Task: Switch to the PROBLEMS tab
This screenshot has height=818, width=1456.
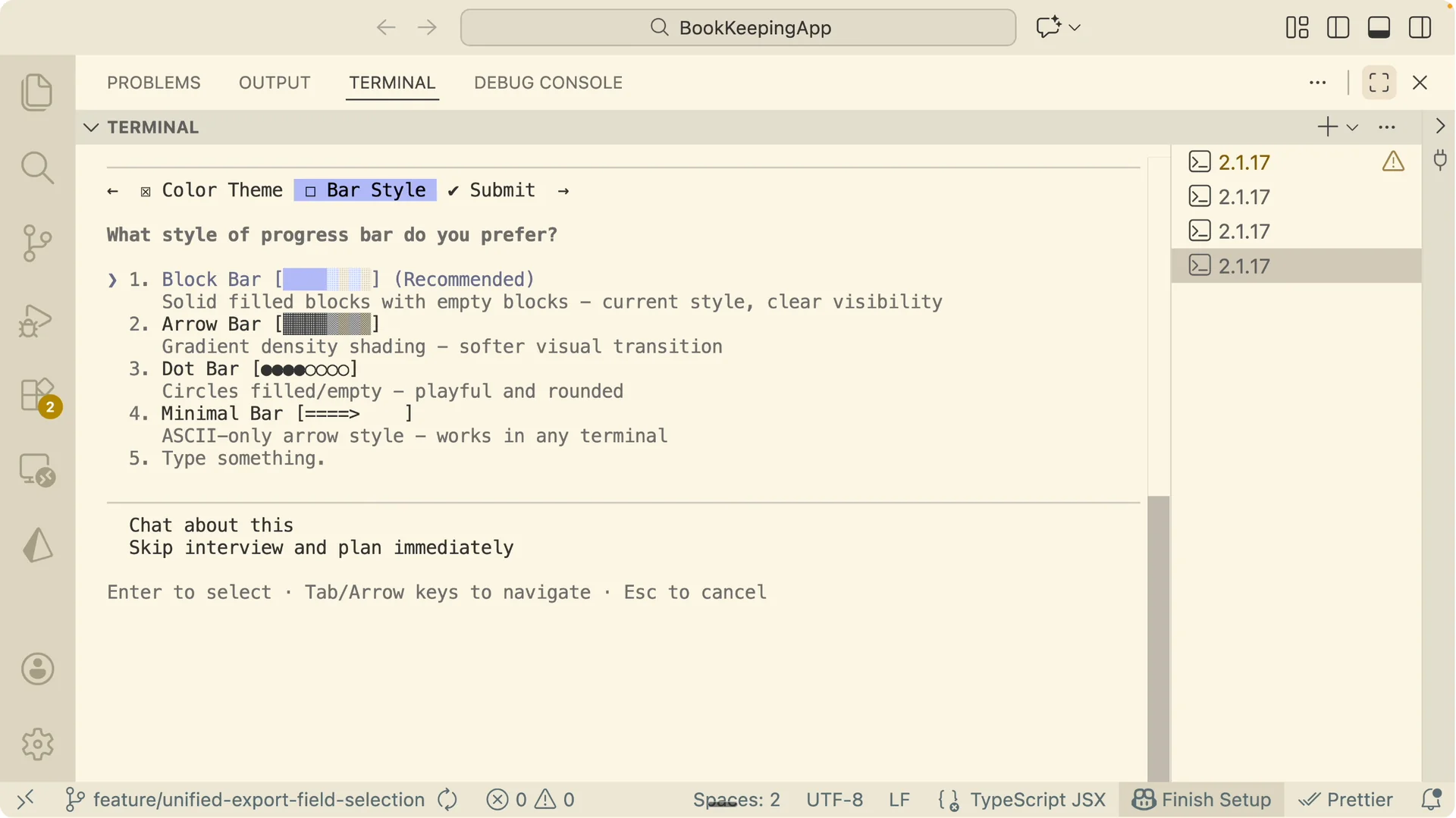Action: point(154,83)
